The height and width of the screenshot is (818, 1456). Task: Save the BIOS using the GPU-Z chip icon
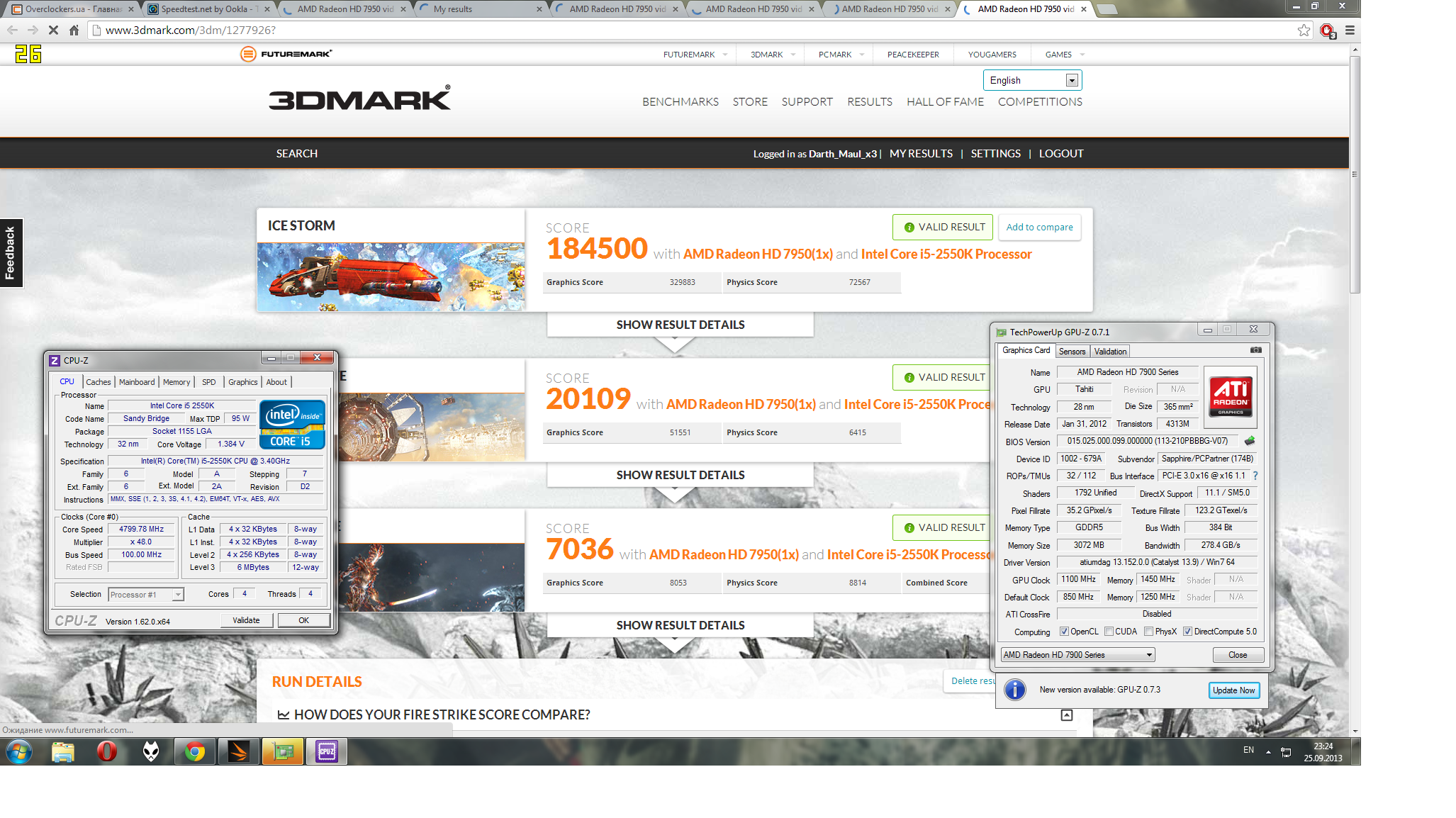click(1250, 441)
